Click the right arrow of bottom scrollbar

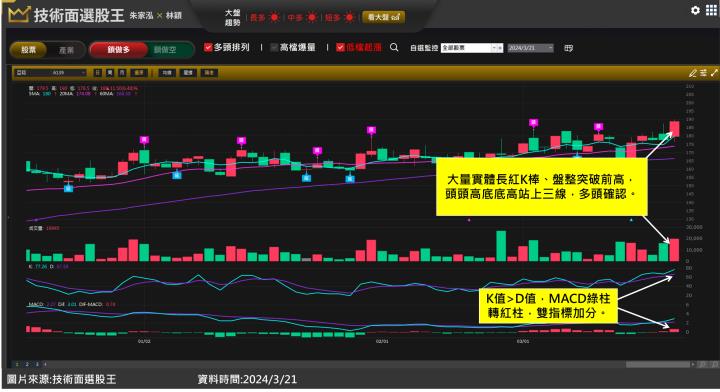coord(693,364)
